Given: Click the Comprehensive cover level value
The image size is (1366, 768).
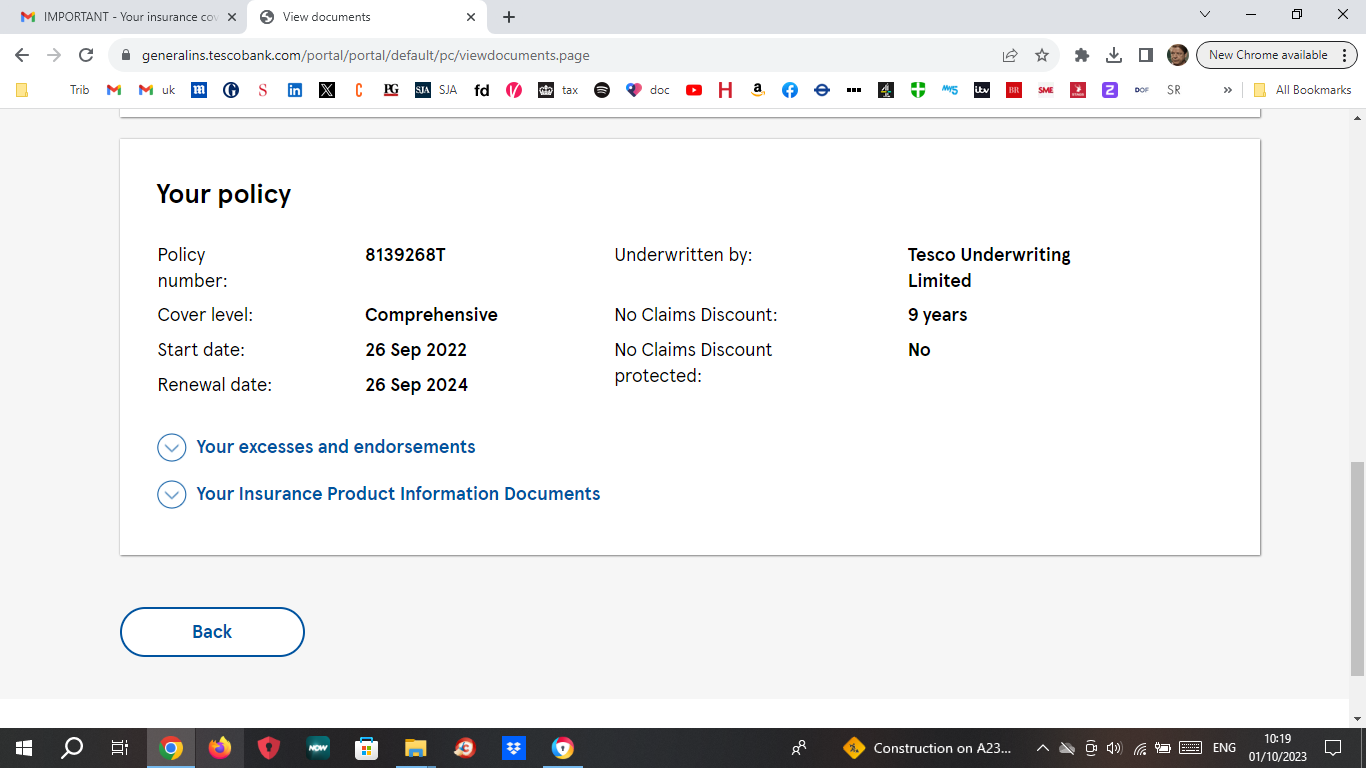Looking at the screenshot, I should pyautogui.click(x=431, y=315).
